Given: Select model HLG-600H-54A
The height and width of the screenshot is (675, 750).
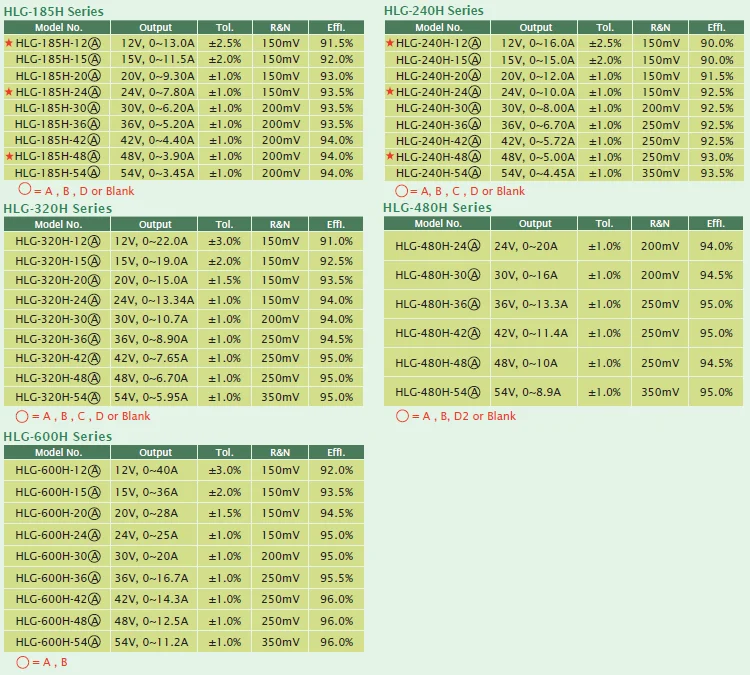Looking at the screenshot, I should [58, 642].
